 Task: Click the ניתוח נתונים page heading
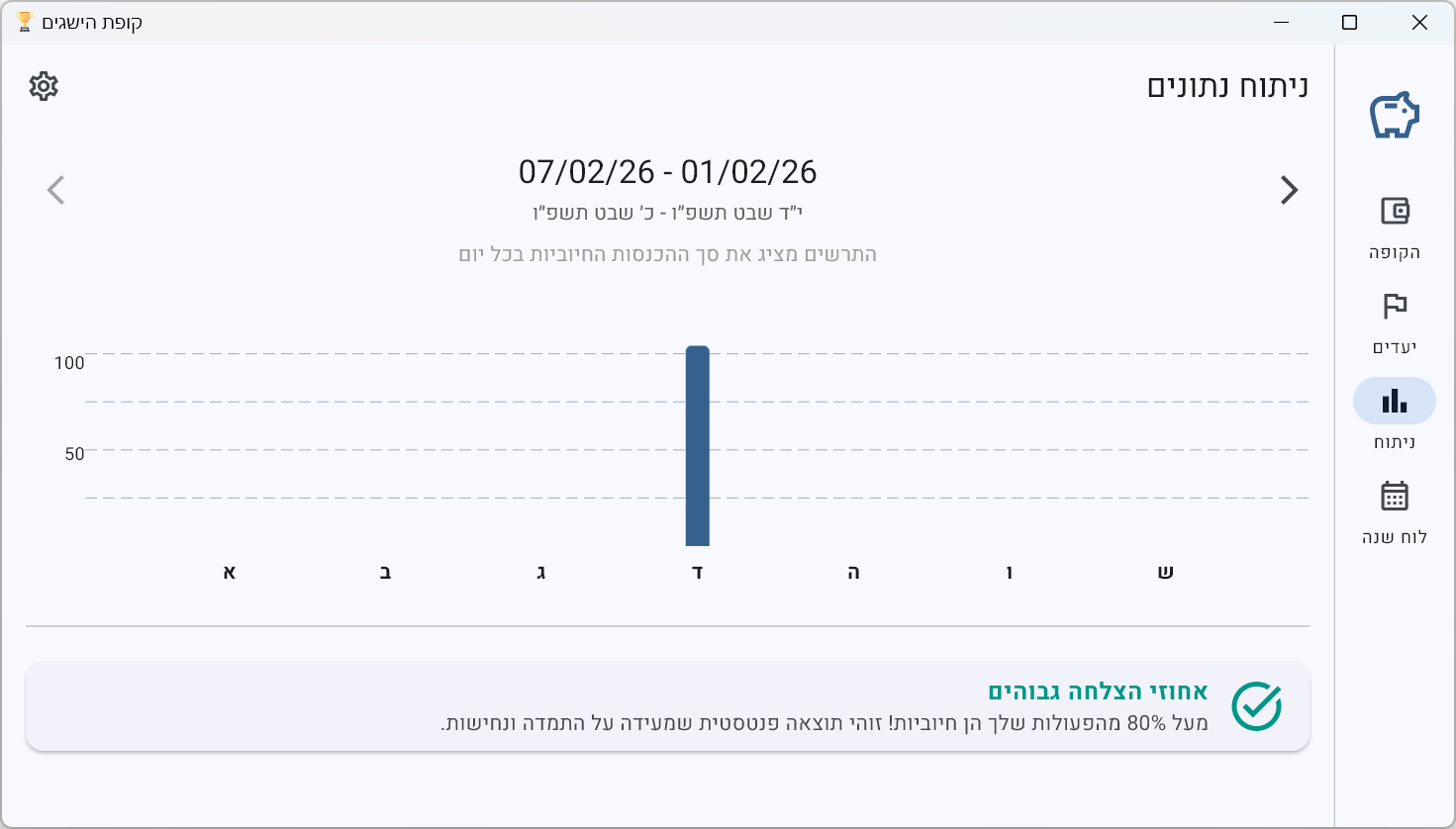[x=1228, y=86]
